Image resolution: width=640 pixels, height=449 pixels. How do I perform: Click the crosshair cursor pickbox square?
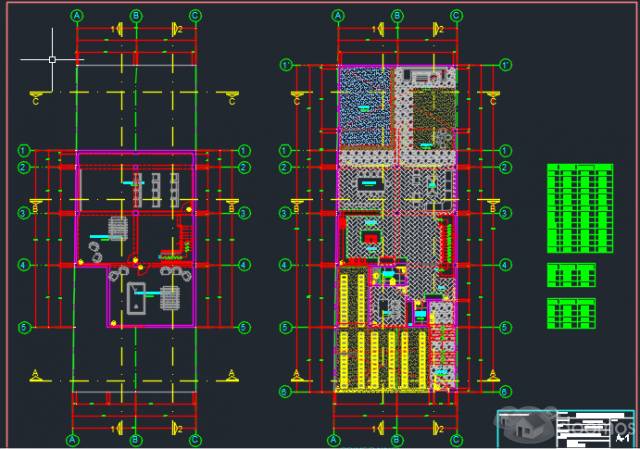(x=52, y=60)
